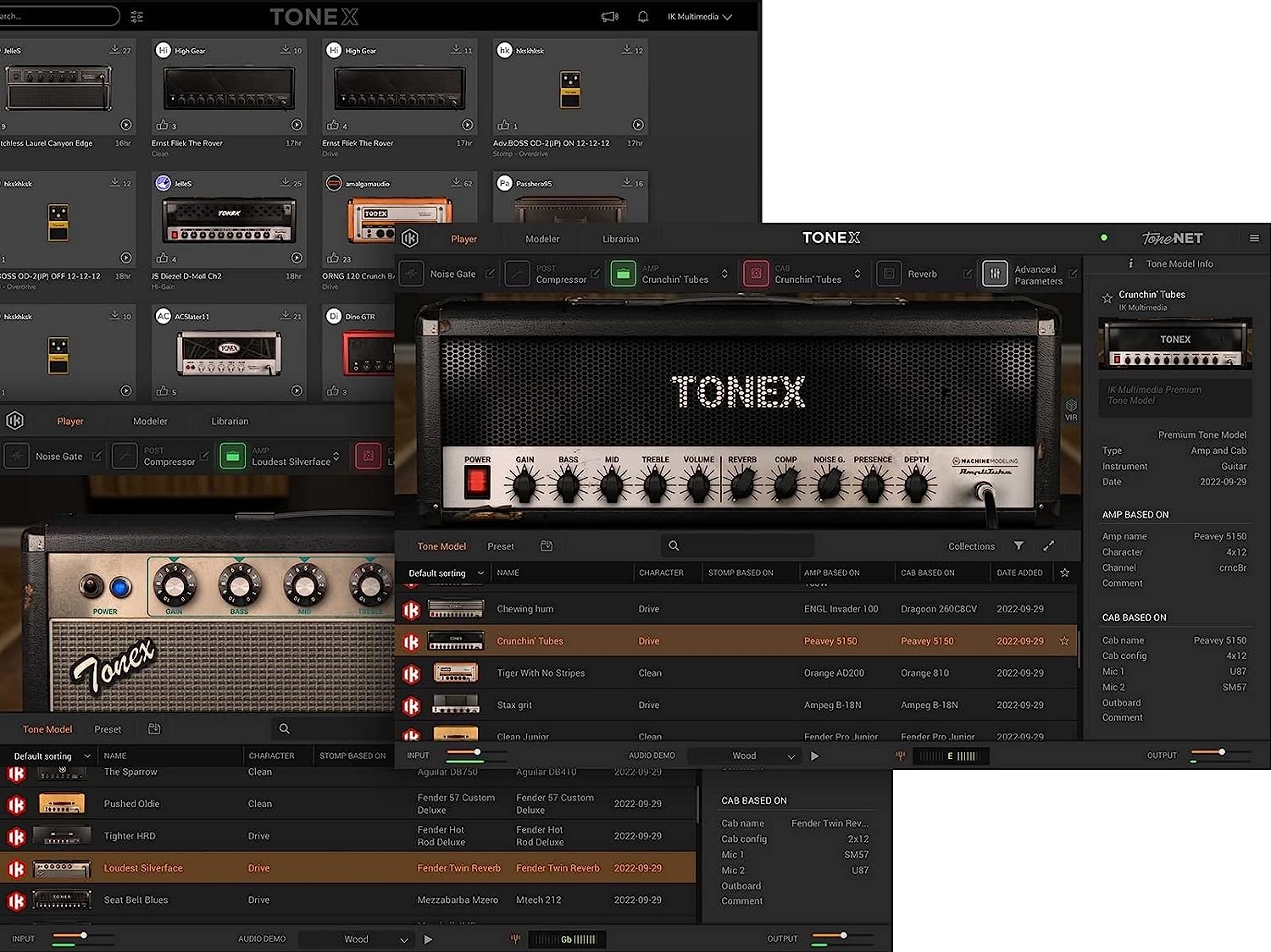Click Tone Model Info icon
This screenshot has width=1271, height=952.
click(1131, 263)
